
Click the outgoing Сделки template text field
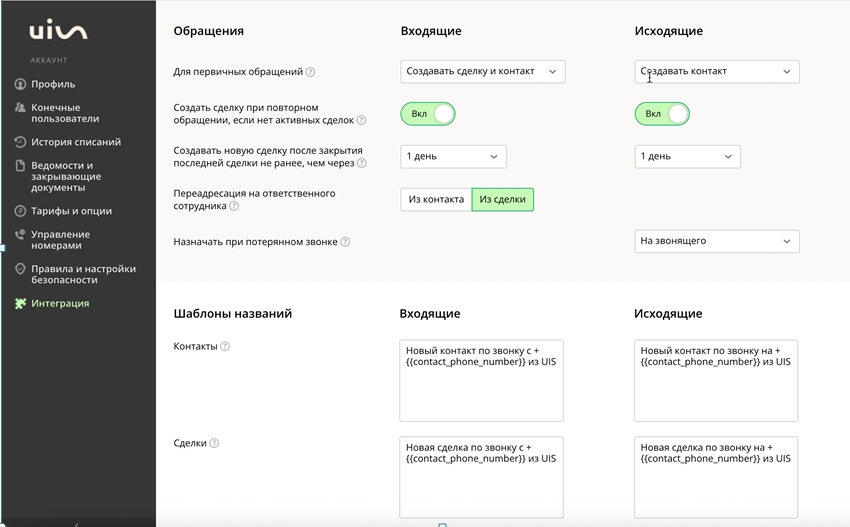coord(716,476)
